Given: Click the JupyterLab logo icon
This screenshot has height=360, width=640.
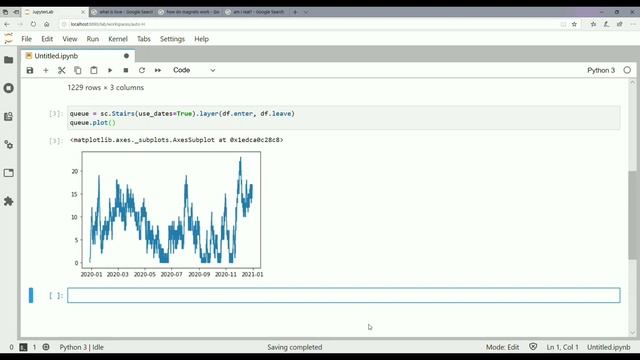Looking at the screenshot, I should pos(9,39).
